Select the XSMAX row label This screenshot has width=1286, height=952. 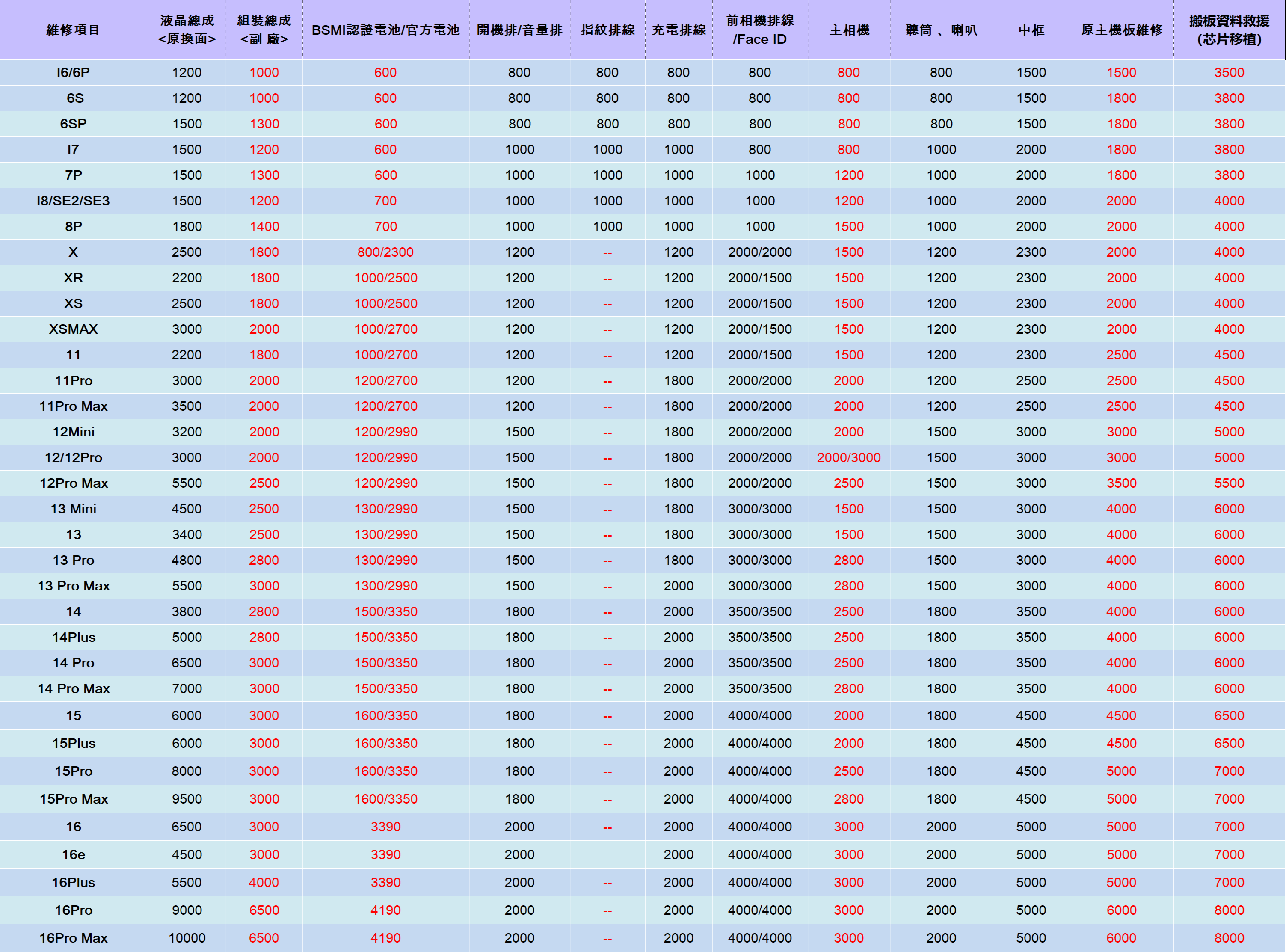tap(73, 329)
